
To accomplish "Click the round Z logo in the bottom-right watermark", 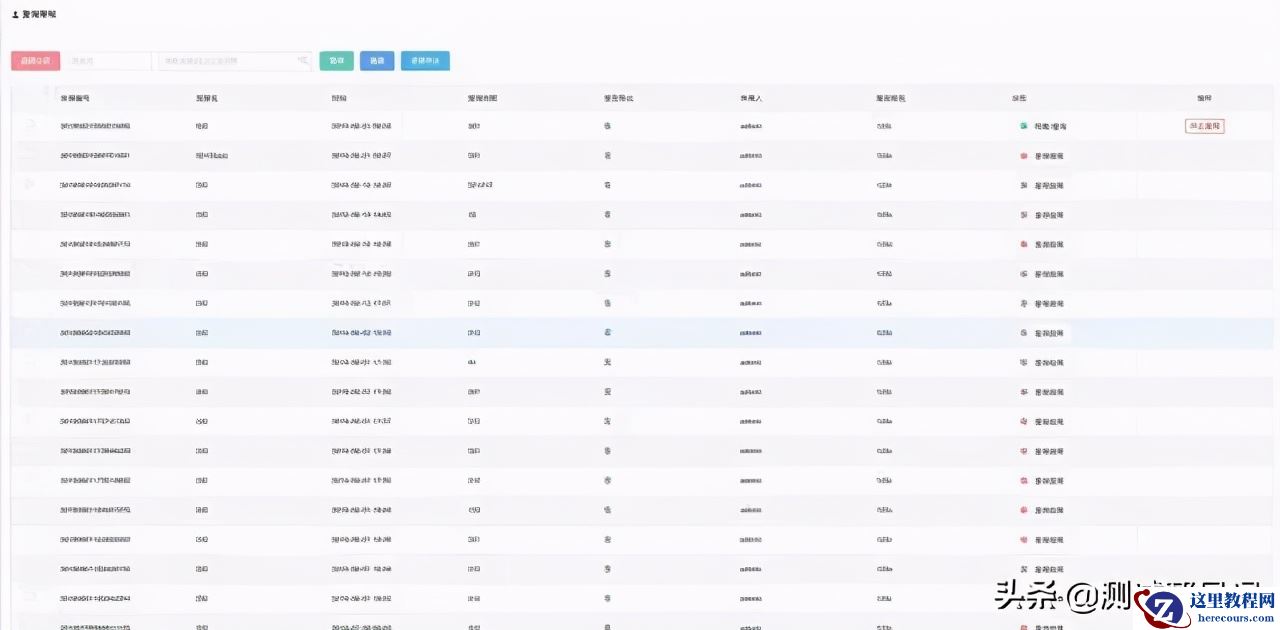I will pyautogui.click(x=1163, y=610).
